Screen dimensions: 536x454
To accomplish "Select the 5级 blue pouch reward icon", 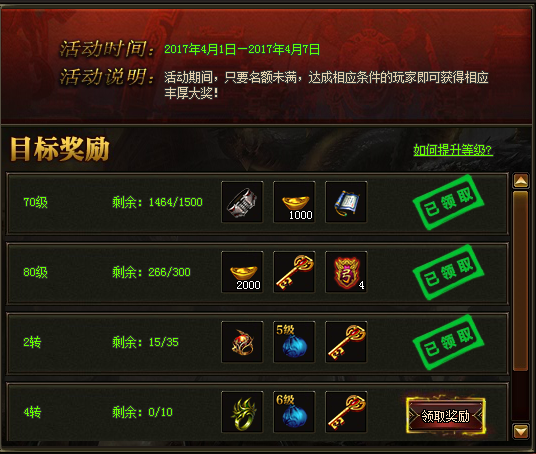I will tap(294, 342).
